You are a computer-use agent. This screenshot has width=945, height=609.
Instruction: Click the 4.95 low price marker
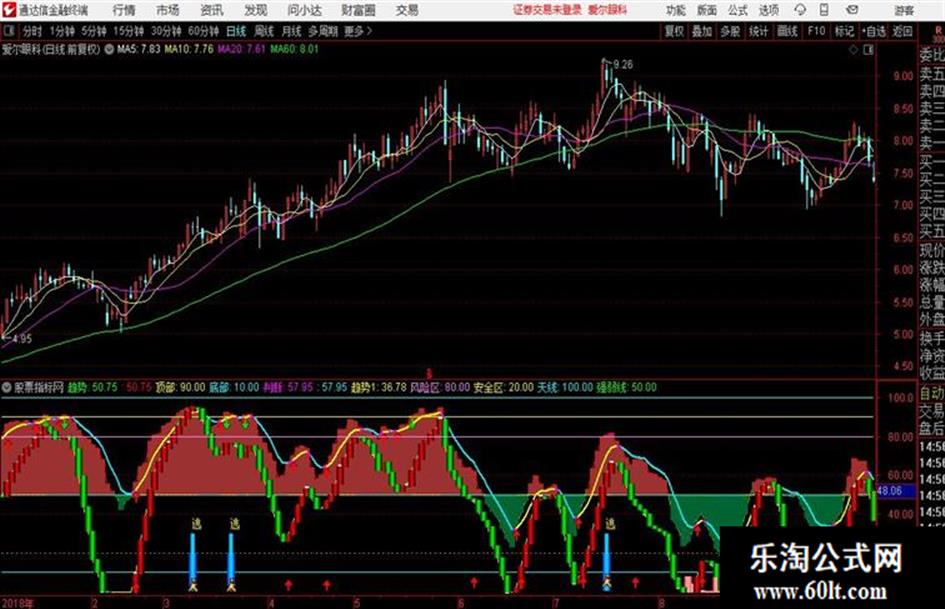click(x=22, y=339)
